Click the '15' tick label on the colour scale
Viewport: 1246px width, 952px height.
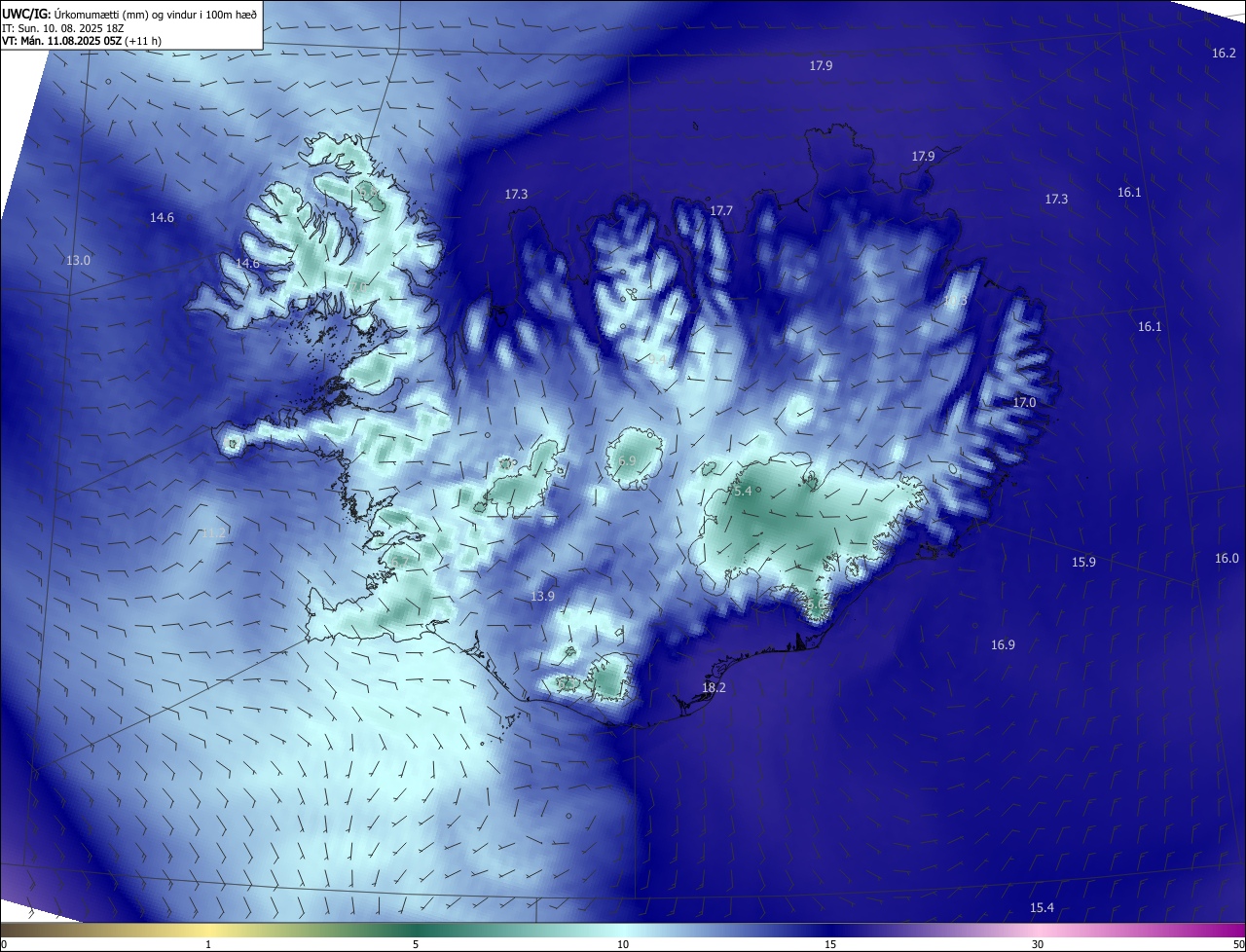830,944
